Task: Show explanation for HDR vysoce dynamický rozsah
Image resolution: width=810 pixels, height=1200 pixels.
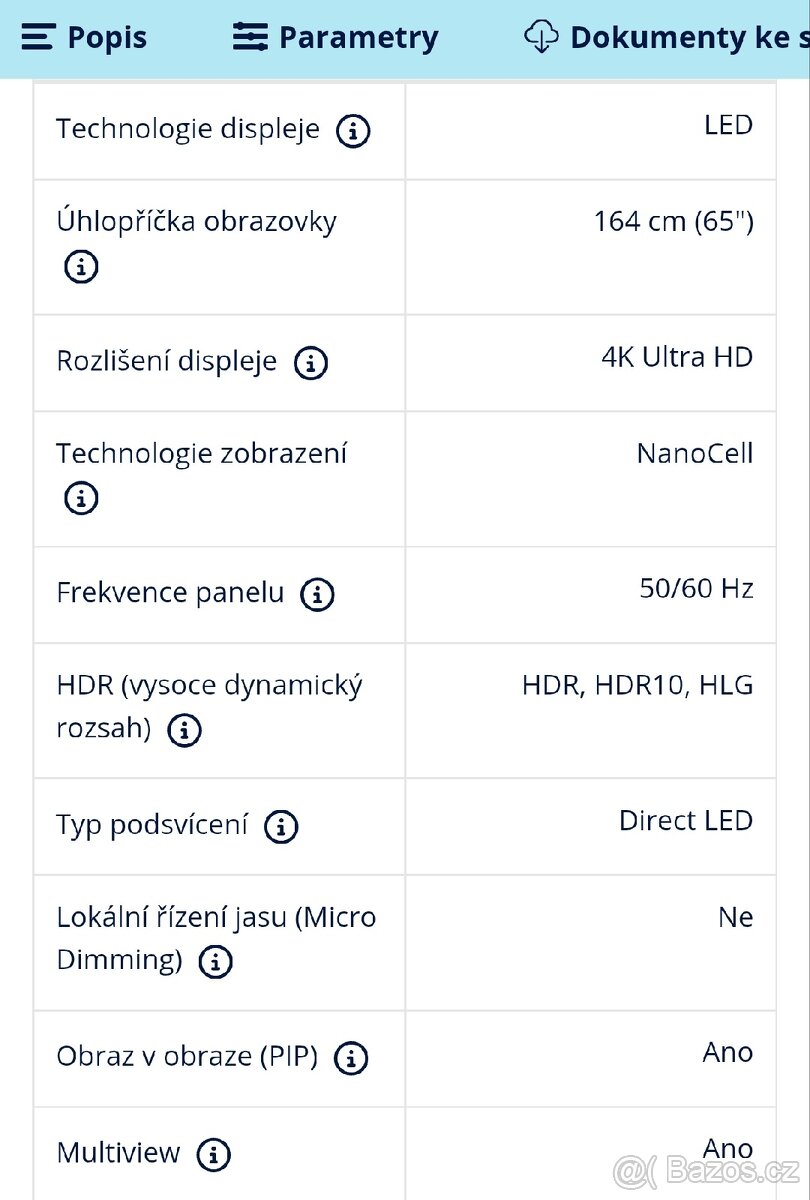Action: pyautogui.click(x=184, y=730)
